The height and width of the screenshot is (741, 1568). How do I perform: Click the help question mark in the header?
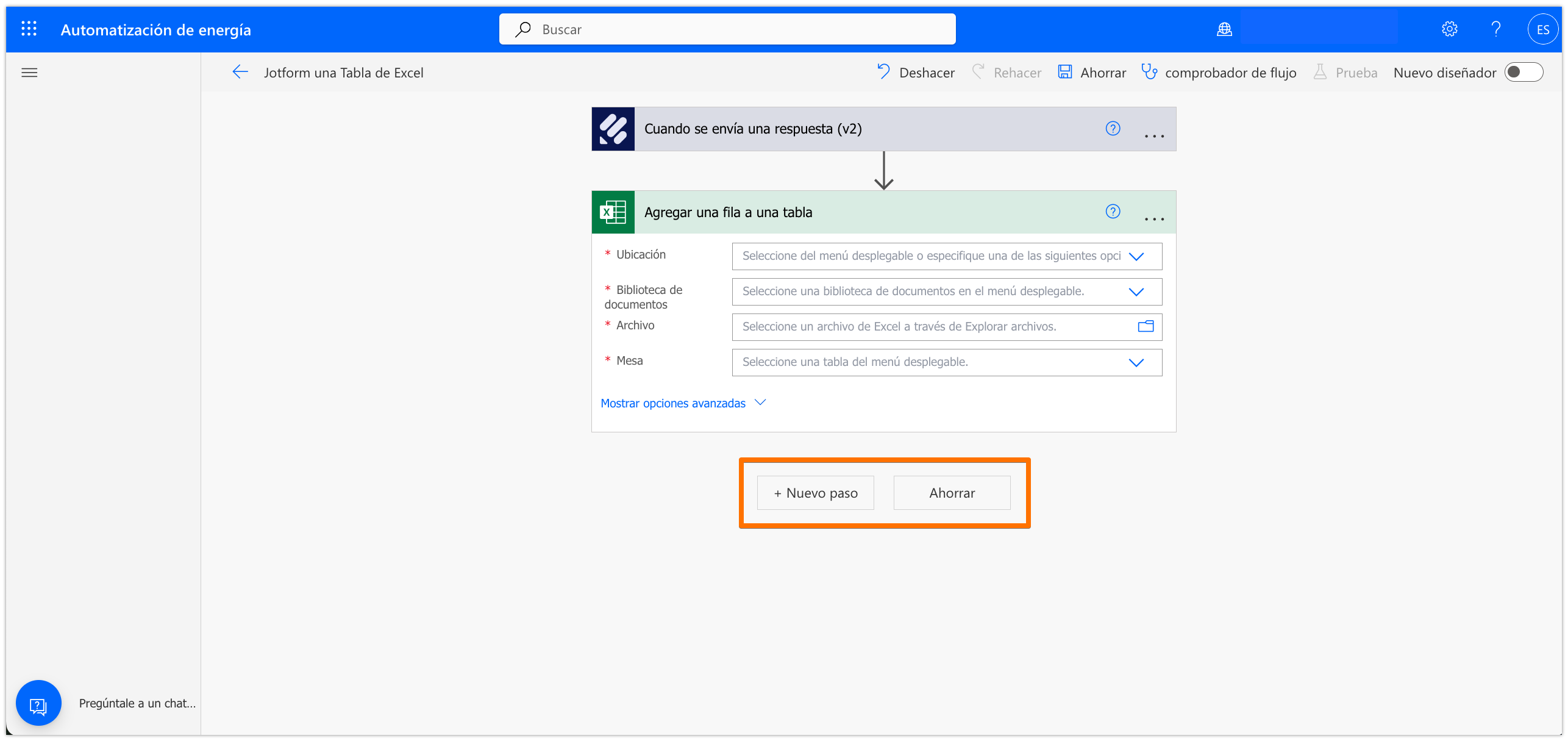(x=1495, y=29)
